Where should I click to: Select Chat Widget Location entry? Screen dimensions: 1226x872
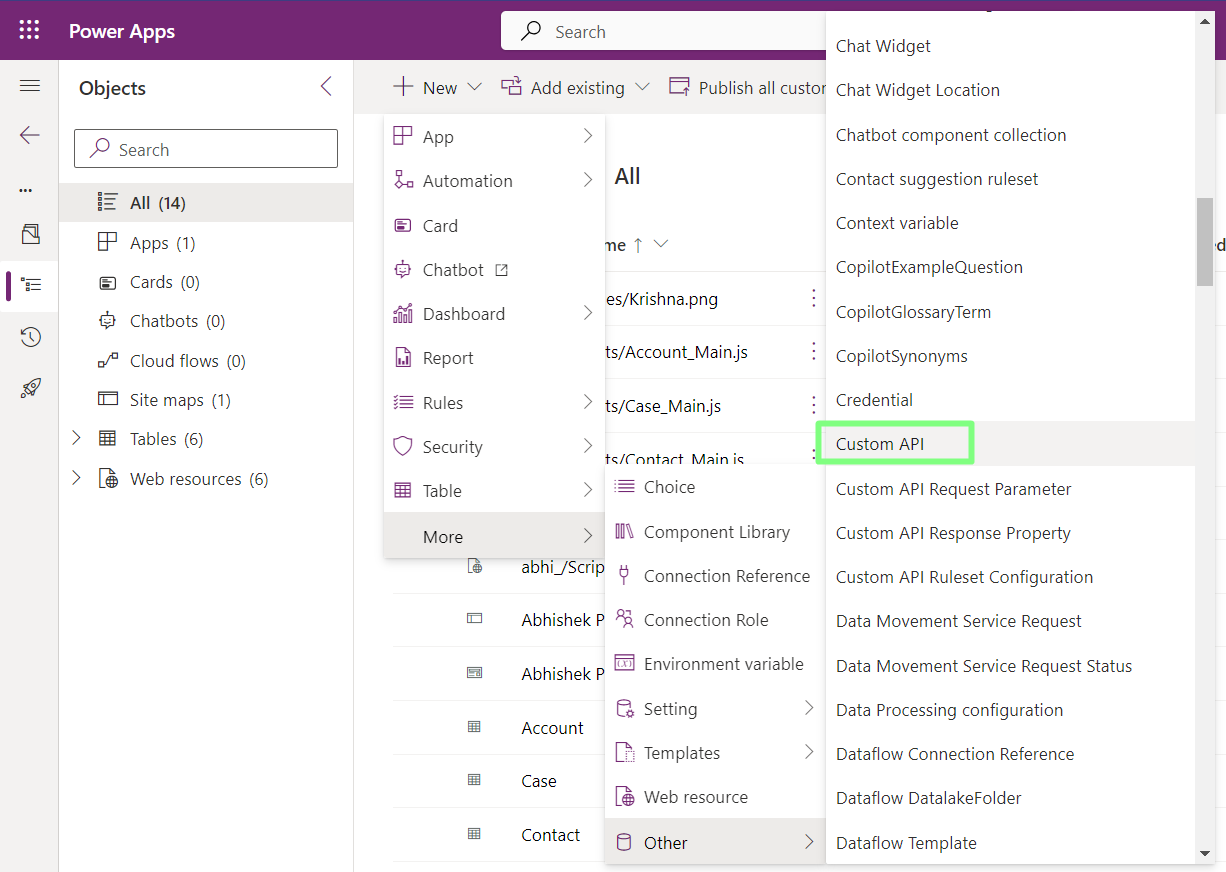coord(1010,90)
